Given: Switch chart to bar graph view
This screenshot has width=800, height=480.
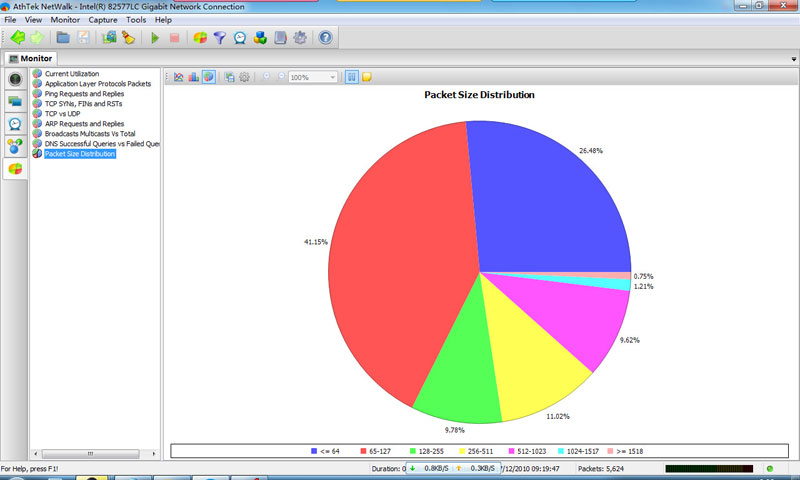Looking at the screenshot, I should pyautogui.click(x=193, y=77).
